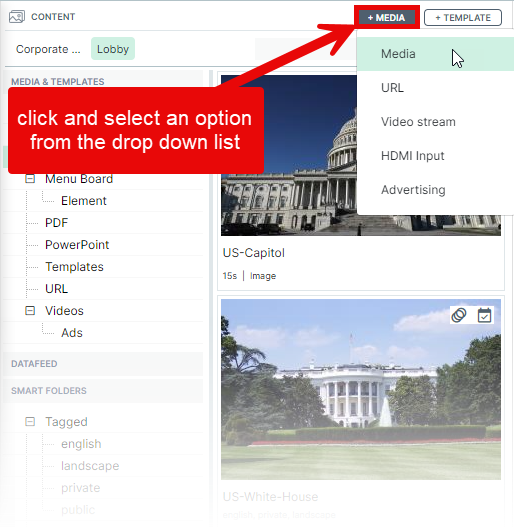
Task: Click the + MEDIA button
Action: pyautogui.click(x=387, y=17)
